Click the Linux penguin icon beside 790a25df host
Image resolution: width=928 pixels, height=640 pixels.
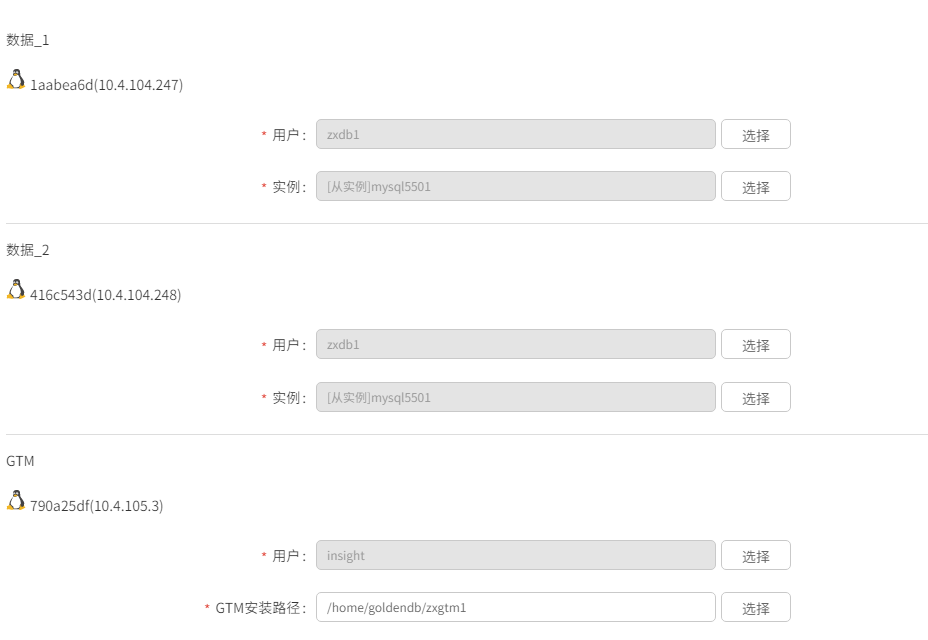pos(16,500)
